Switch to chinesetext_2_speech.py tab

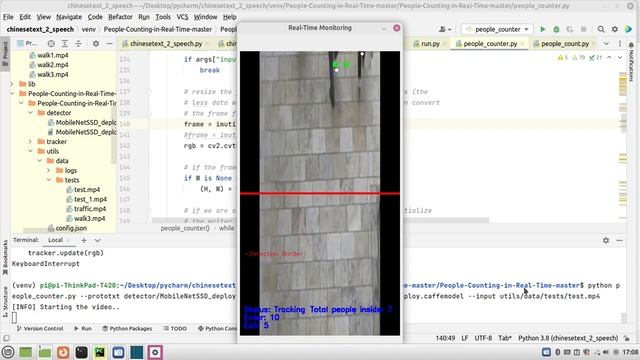166,44
